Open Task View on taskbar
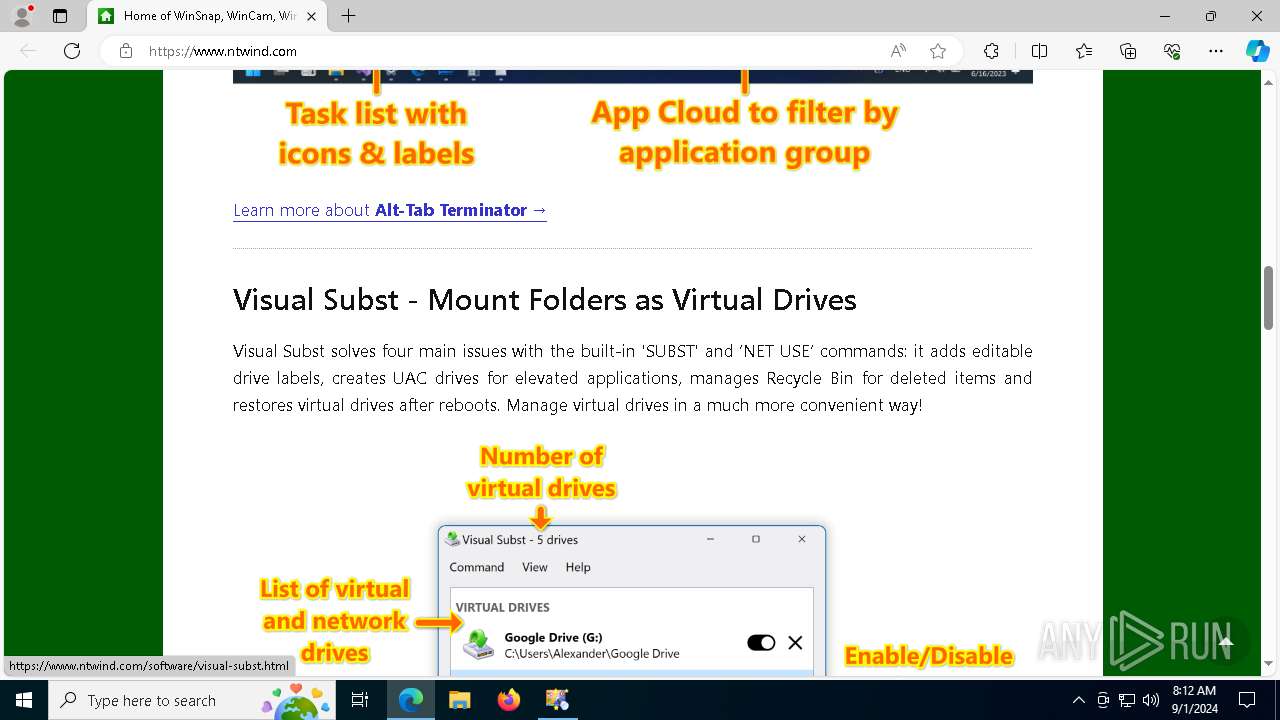1280x720 pixels. click(x=361, y=700)
